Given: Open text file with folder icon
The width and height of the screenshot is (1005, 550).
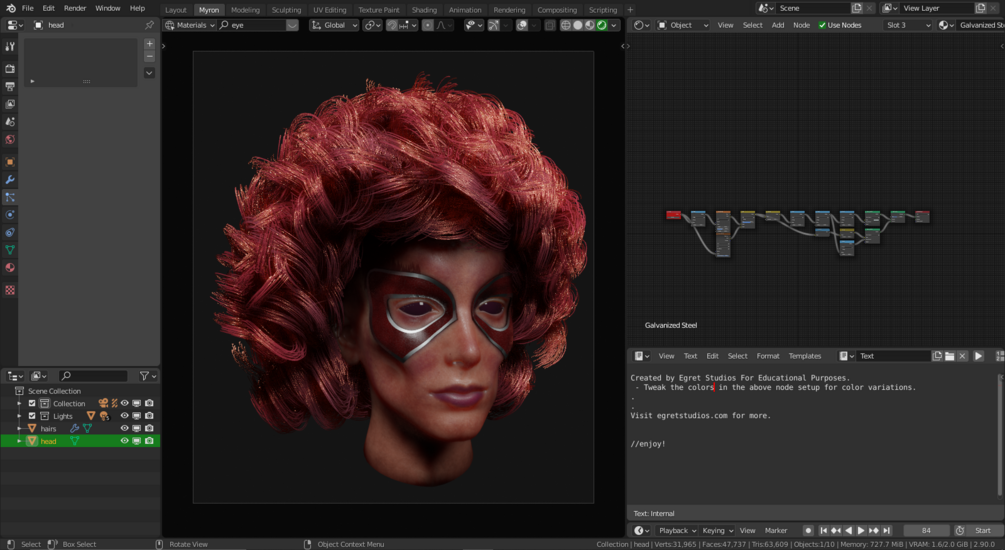Looking at the screenshot, I should [x=949, y=356].
